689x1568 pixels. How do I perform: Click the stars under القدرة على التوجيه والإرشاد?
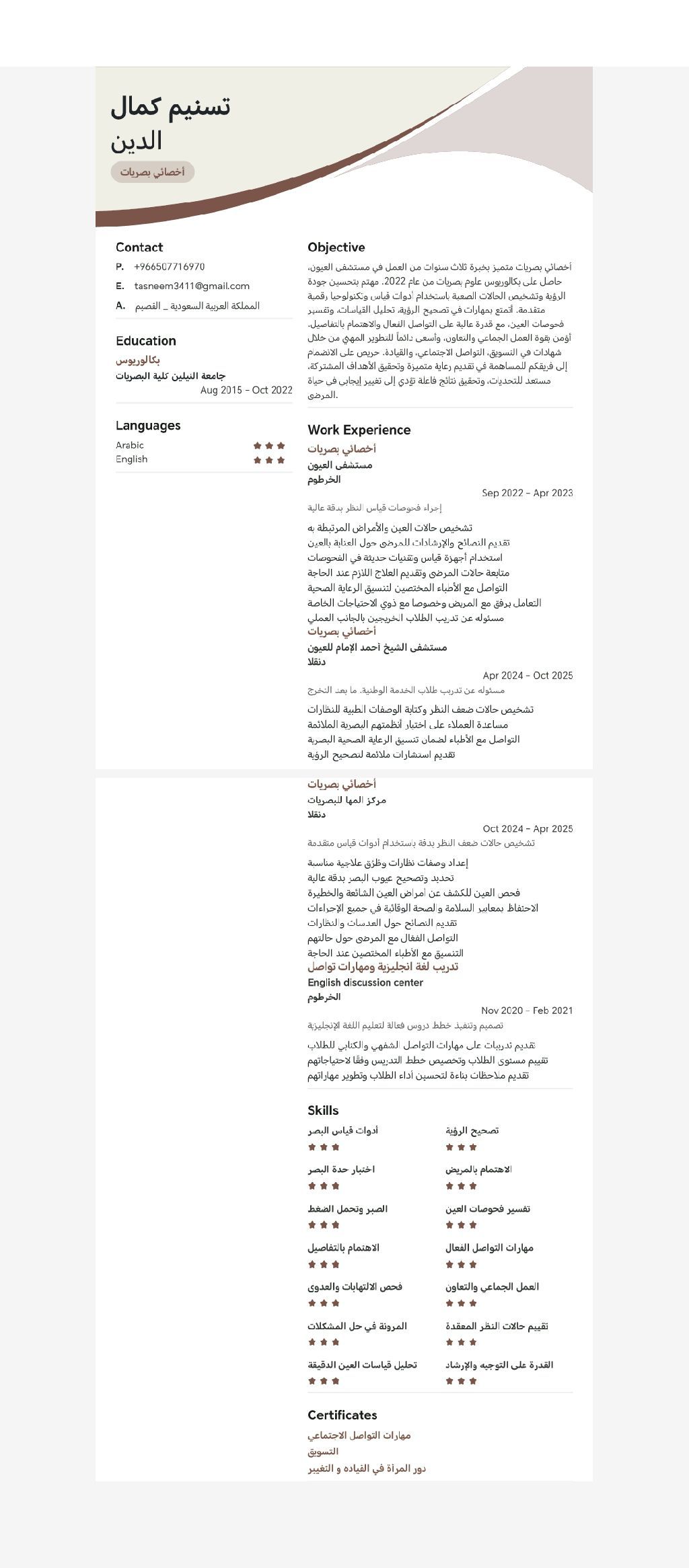coord(461,1381)
